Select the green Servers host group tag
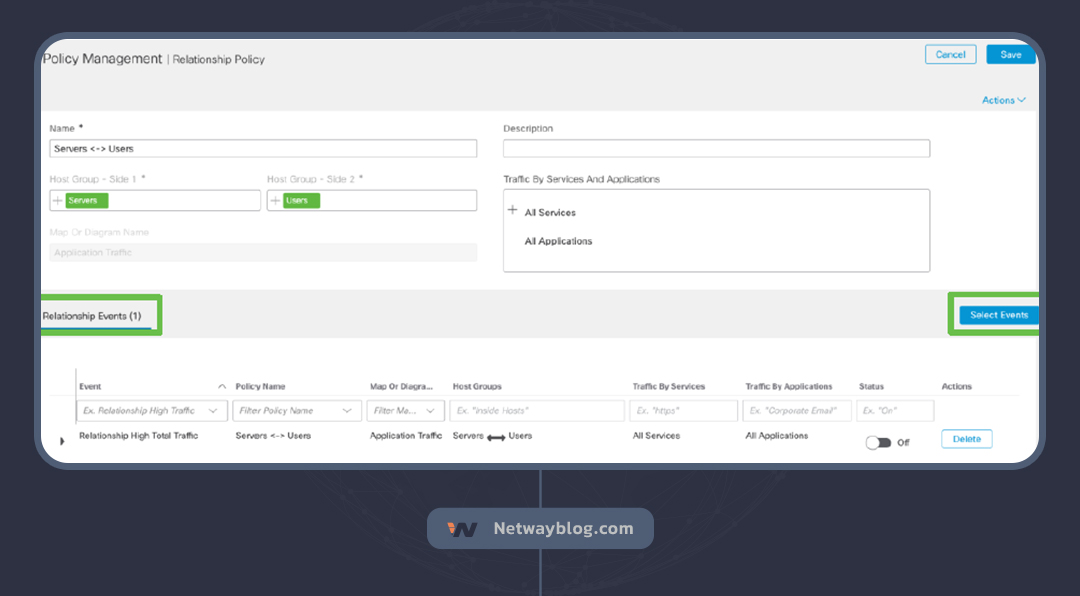 click(x=86, y=201)
